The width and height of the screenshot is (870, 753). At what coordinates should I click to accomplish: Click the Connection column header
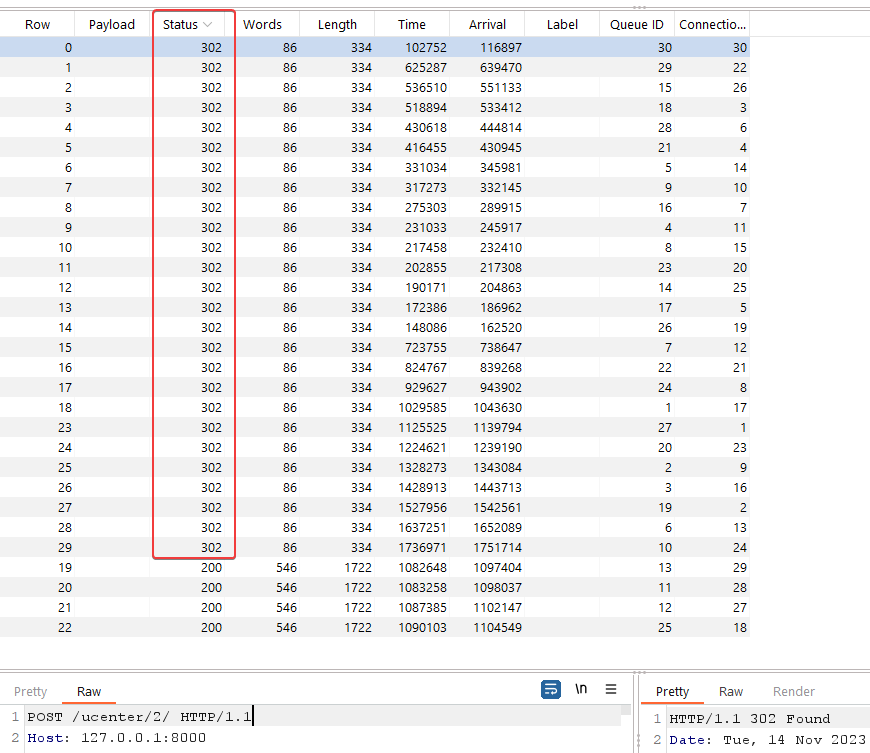pyautogui.click(x=712, y=24)
